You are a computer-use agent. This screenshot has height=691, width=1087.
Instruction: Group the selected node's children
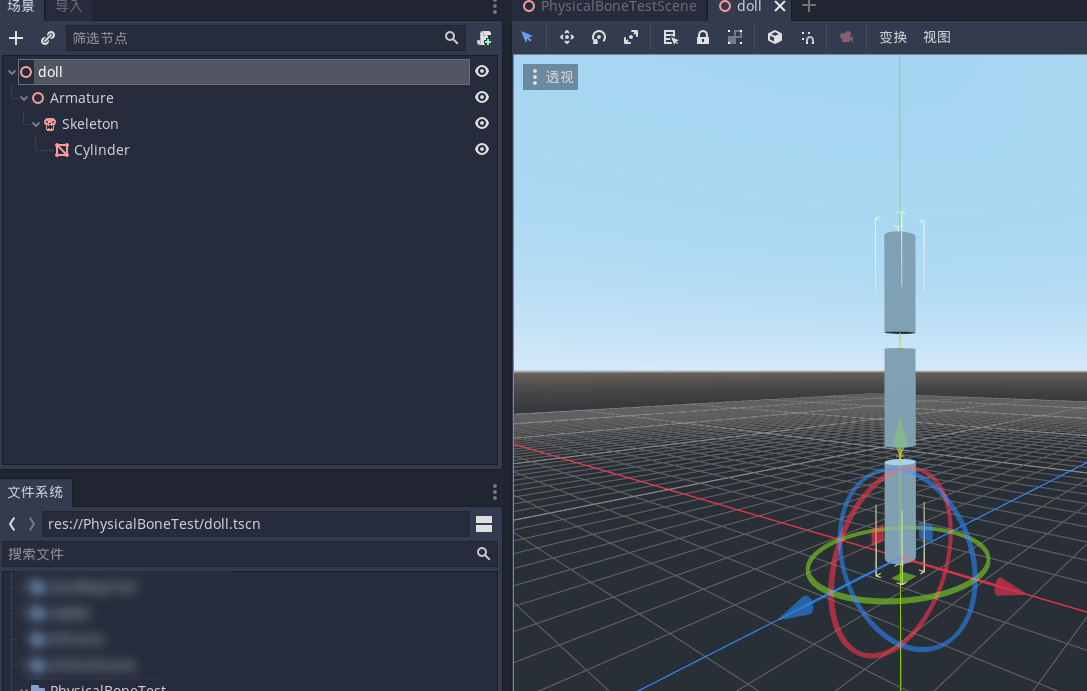pos(735,37)
